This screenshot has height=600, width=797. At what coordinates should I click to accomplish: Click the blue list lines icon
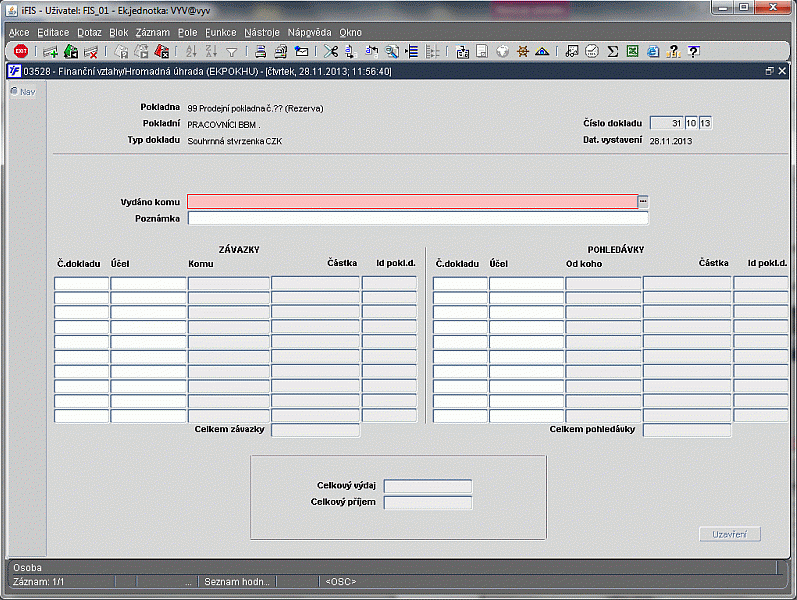tap(412, 51)
